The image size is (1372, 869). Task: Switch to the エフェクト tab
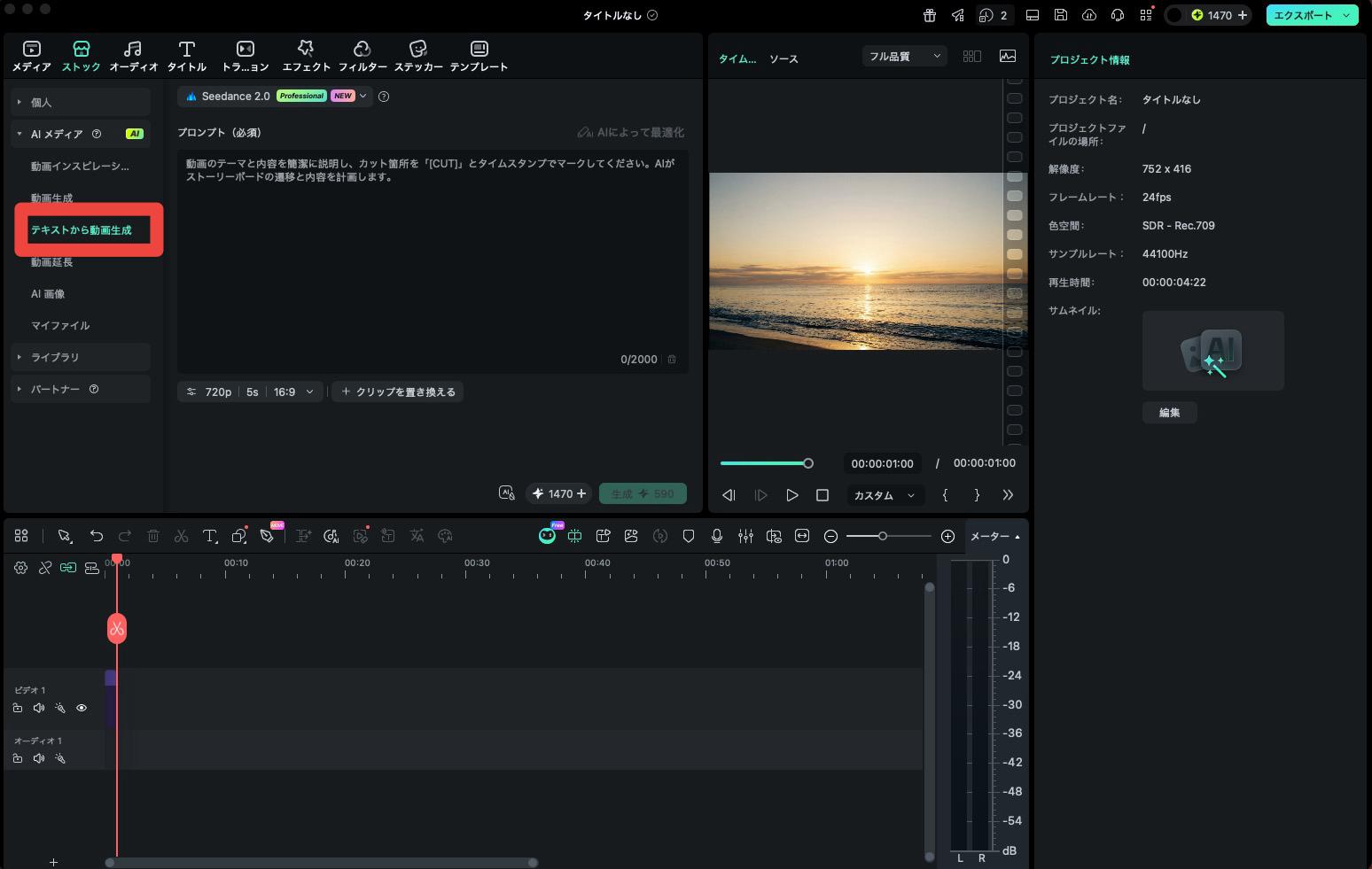point(306,56)
